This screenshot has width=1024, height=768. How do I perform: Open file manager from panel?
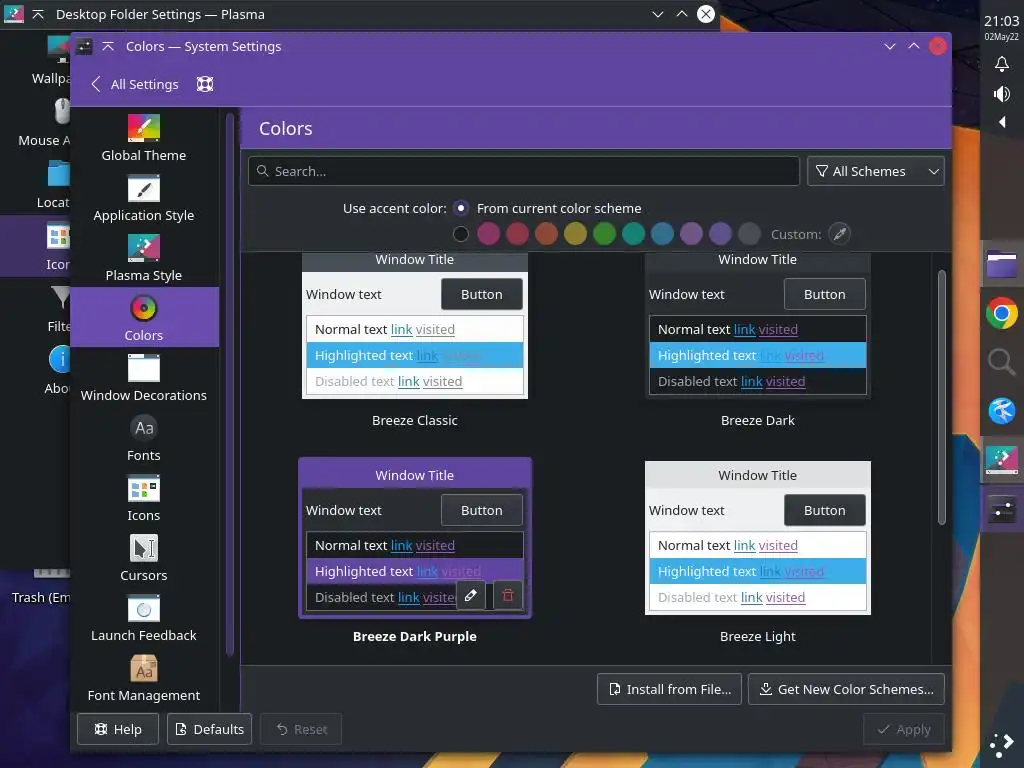click(1002, 265)
